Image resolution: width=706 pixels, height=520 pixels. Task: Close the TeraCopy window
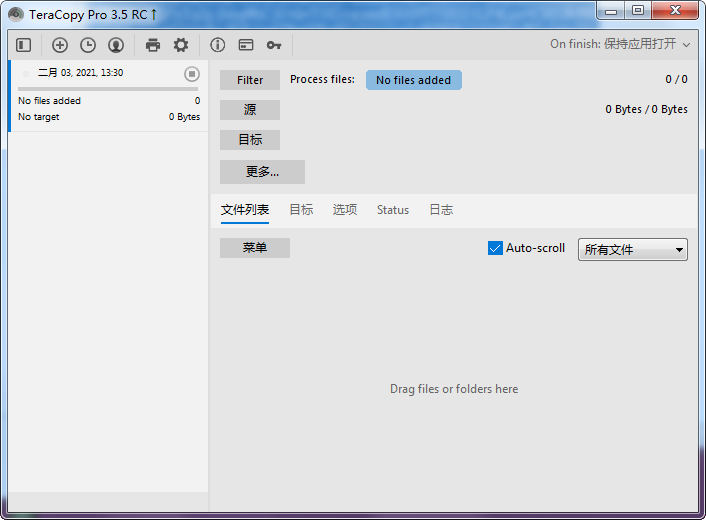[675, 11]
